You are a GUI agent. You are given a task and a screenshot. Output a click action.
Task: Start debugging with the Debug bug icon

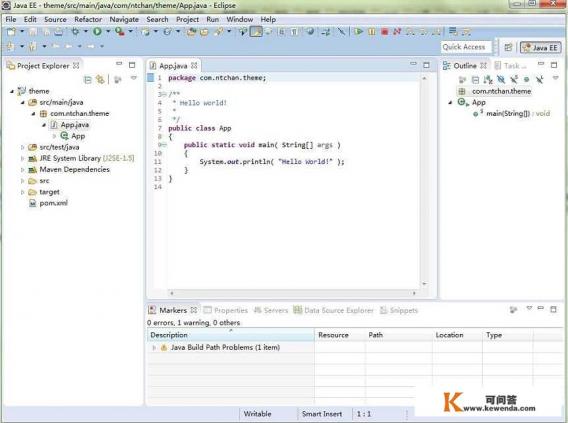coord(75,32)
